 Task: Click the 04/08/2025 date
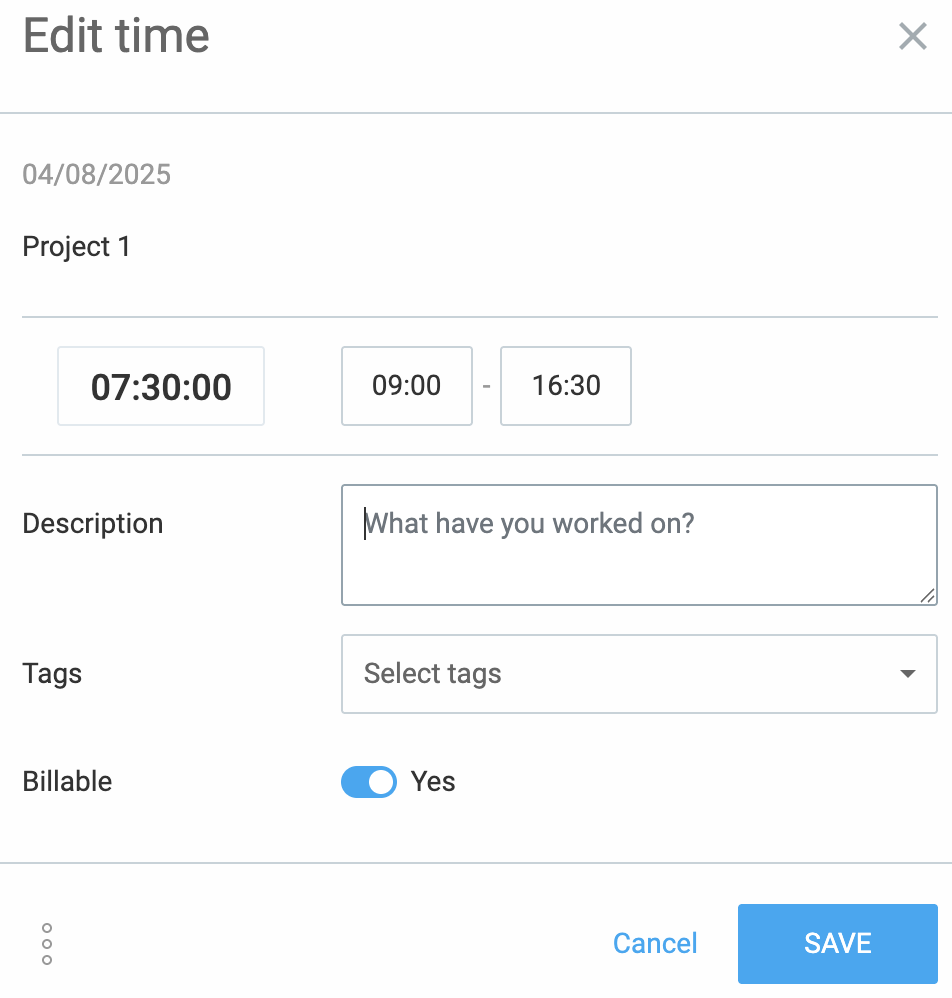tap(97, 175)
